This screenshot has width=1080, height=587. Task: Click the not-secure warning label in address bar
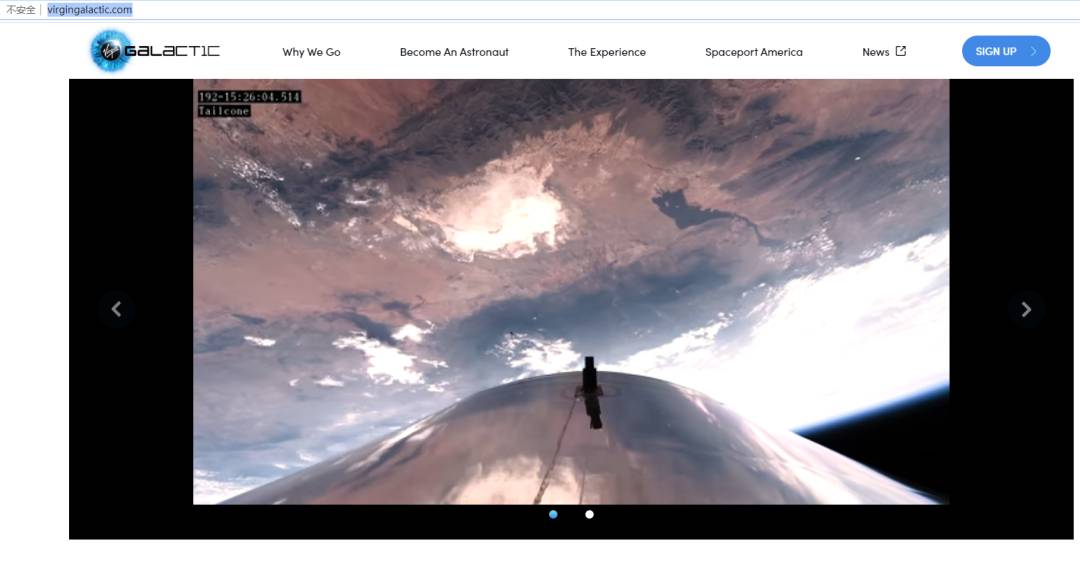coord(21,10)
